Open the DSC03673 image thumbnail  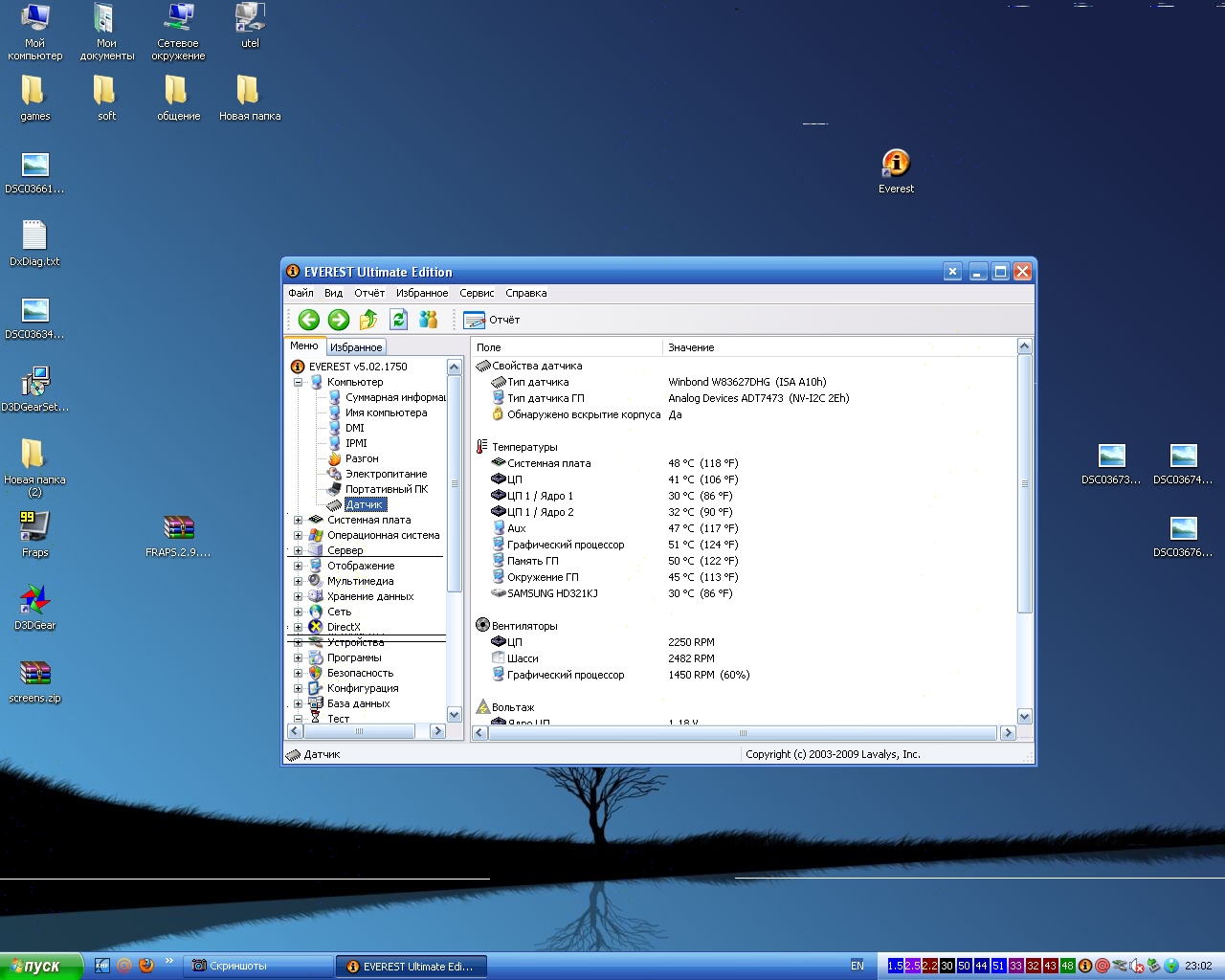(x=1111, y=463)
